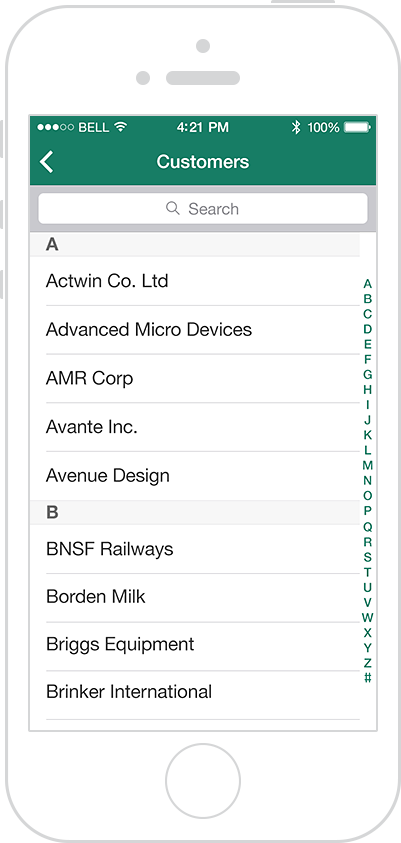Open AMR Corp customer record
This screenshot has width=401, height=843.
pos(195,378)
